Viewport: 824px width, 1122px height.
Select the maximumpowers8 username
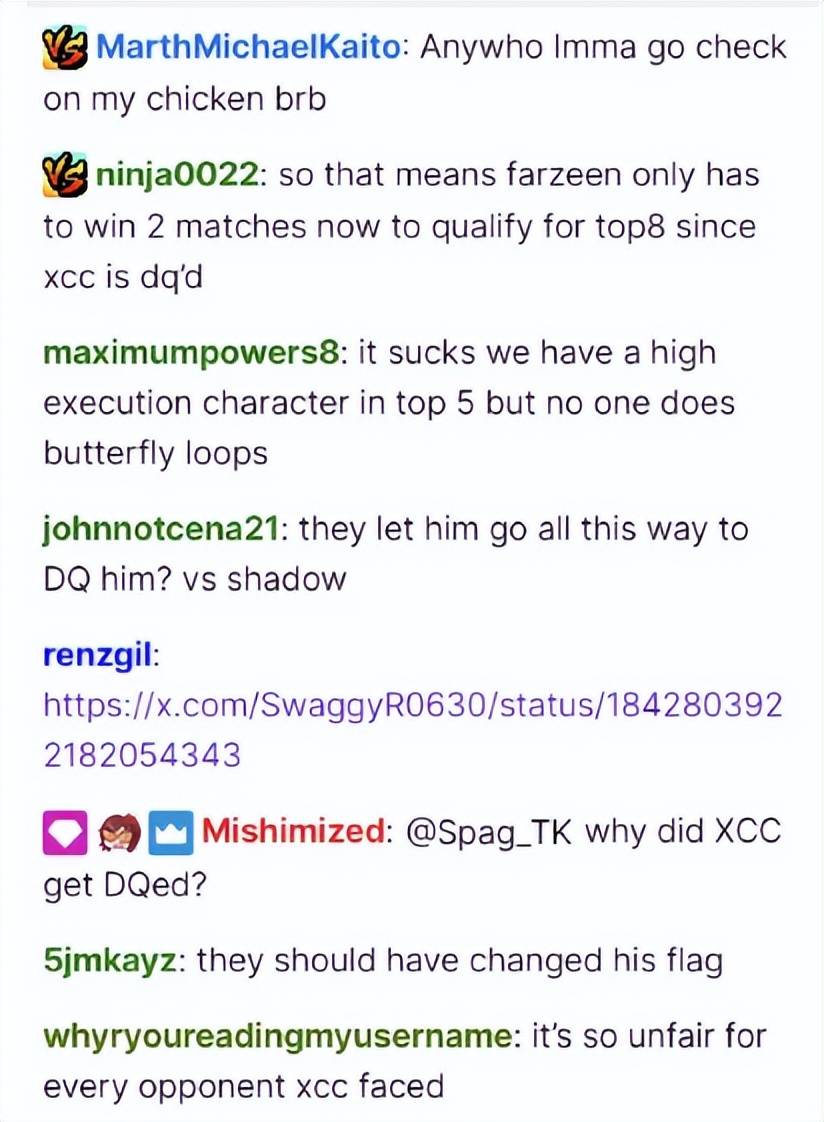point(191,353)
